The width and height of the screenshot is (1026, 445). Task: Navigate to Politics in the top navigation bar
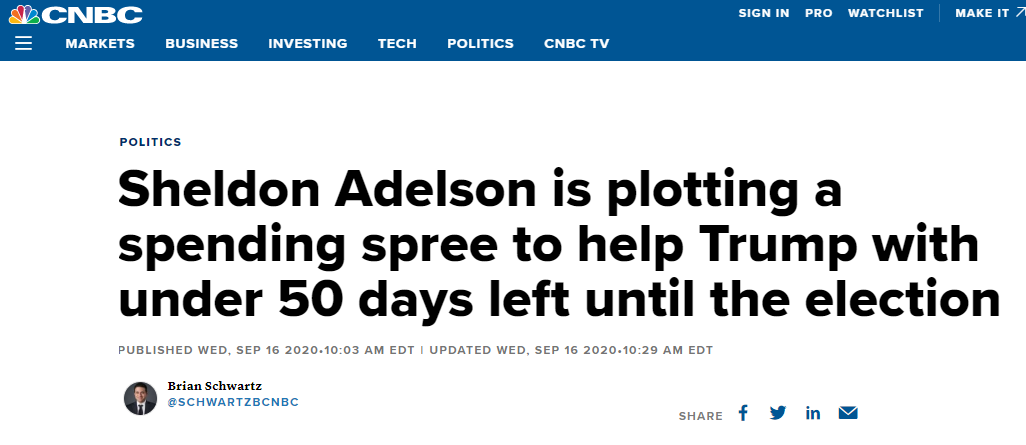[x=480, y=43]
